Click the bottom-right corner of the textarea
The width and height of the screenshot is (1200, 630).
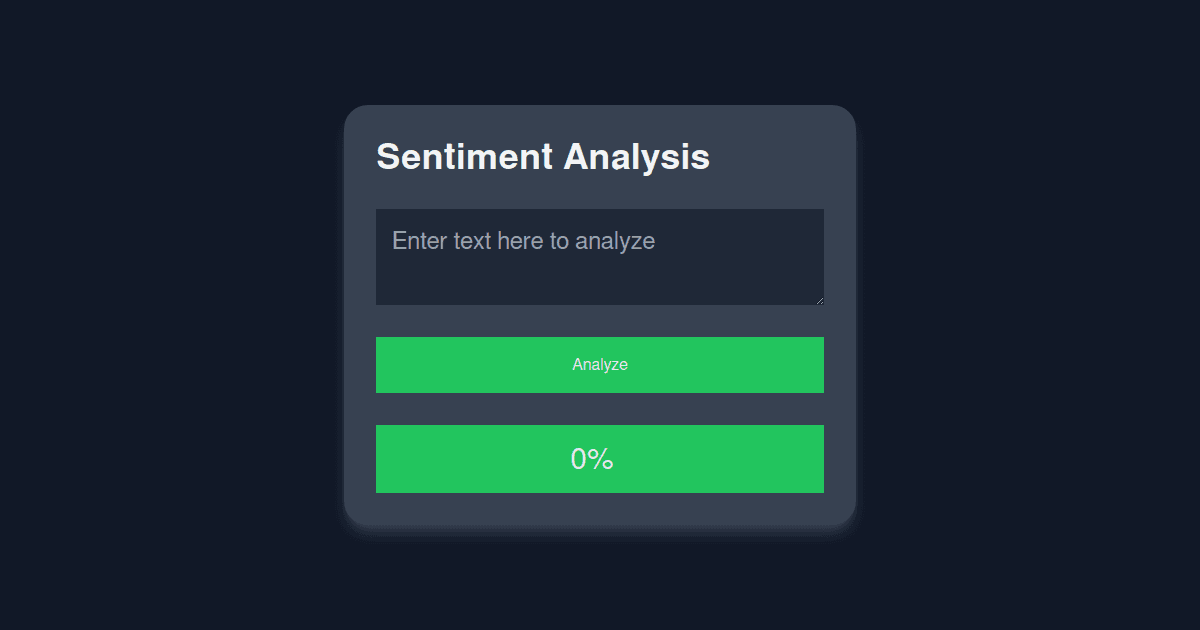click(x=820, y=301)
